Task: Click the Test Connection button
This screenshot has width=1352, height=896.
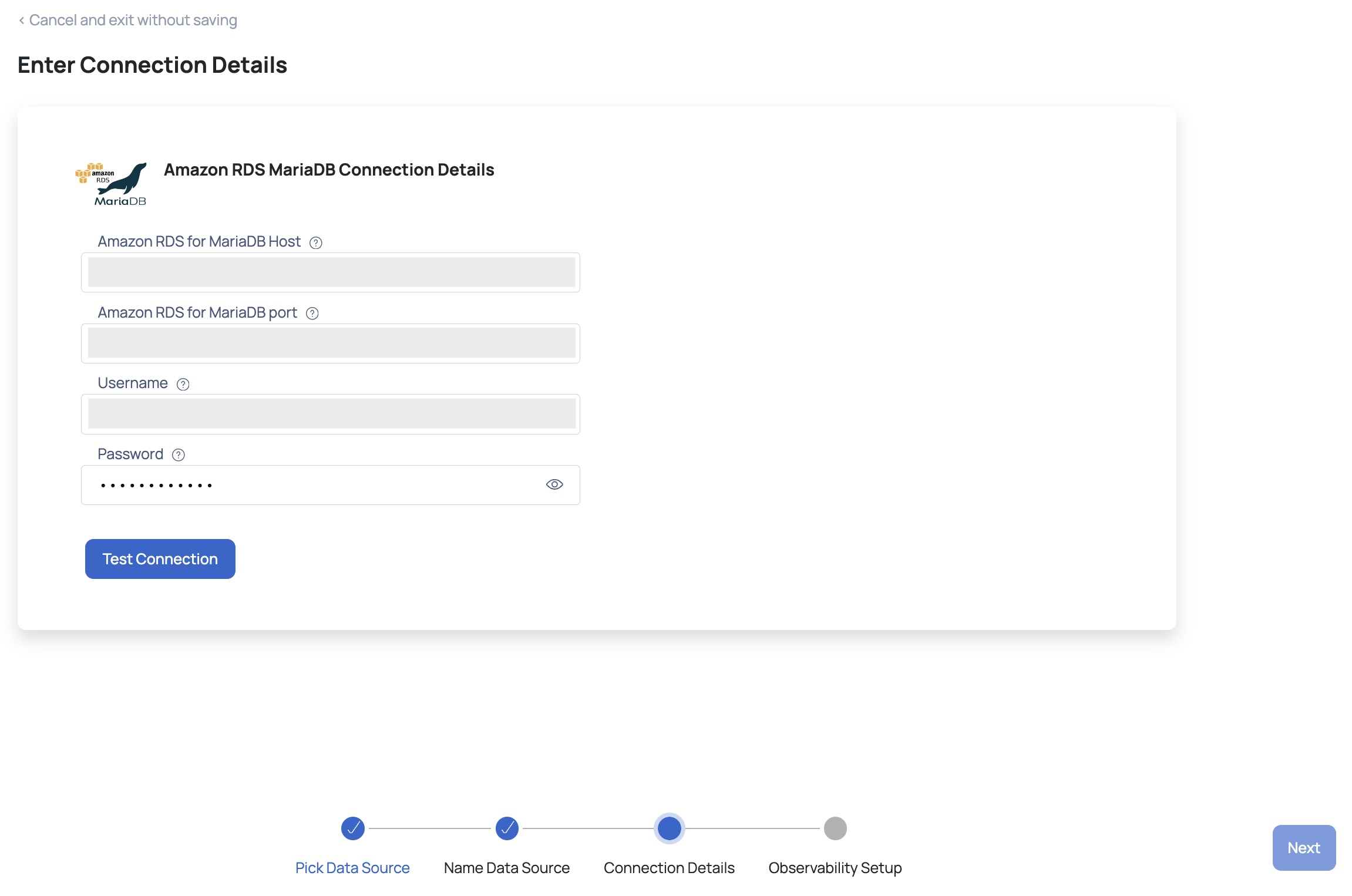Action: coord(160,559)
